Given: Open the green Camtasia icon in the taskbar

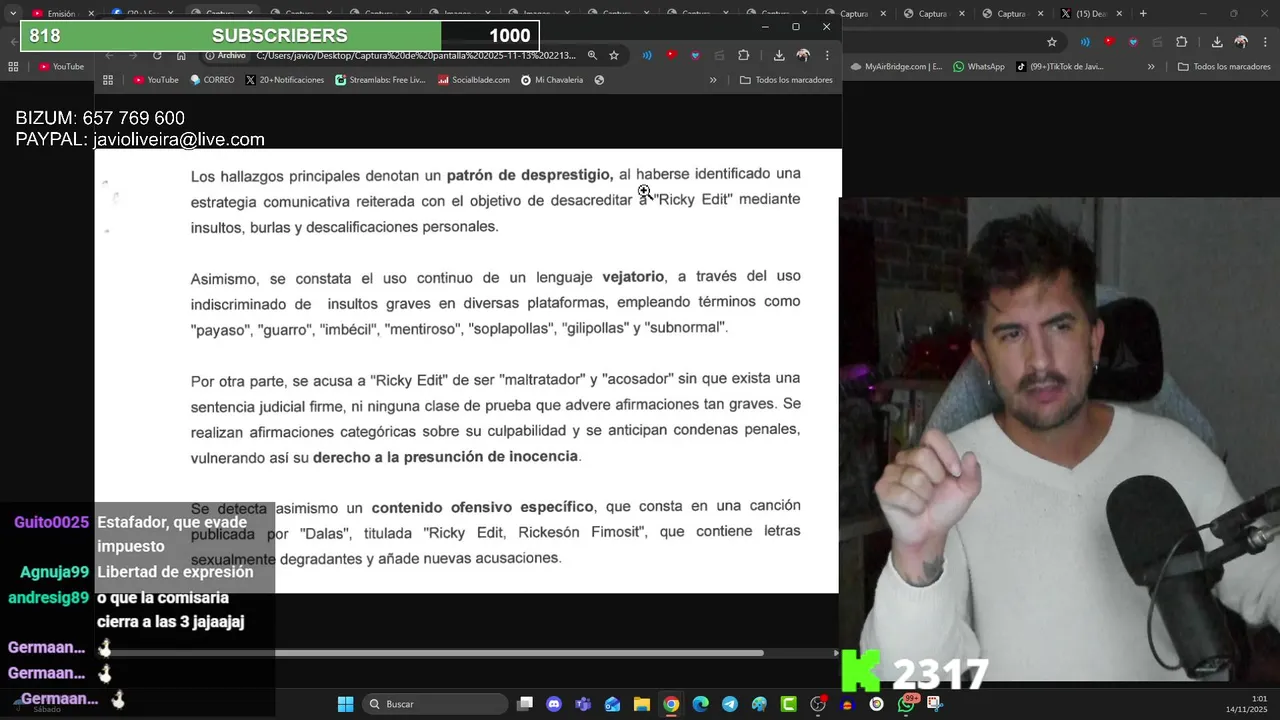Looking at the screenshot, I should (x=789, y=704).
